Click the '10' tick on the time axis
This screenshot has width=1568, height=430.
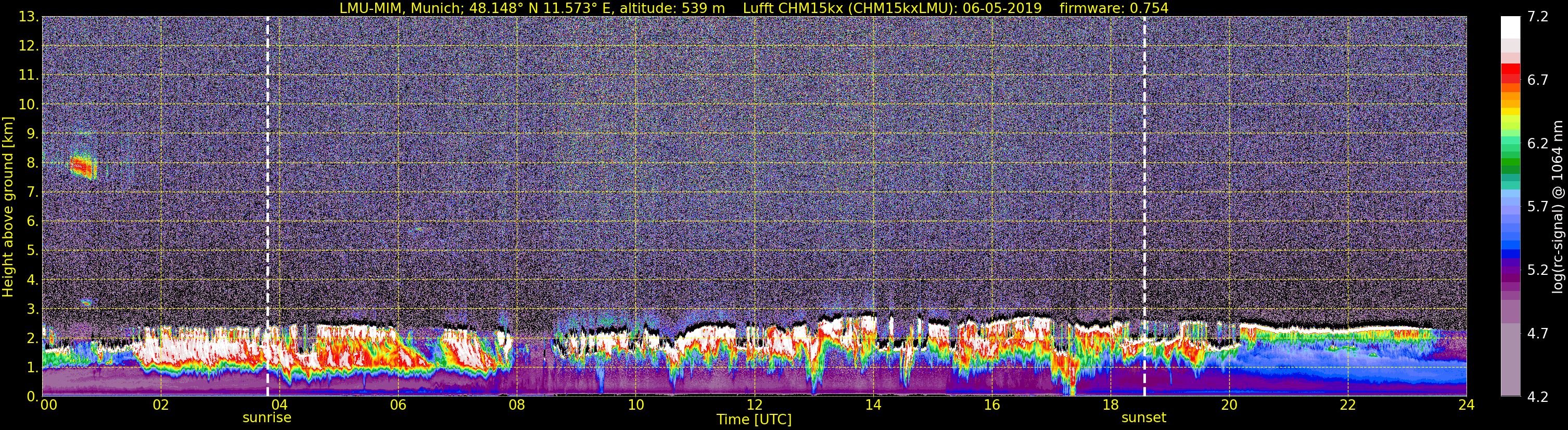[x=635, y=405]
